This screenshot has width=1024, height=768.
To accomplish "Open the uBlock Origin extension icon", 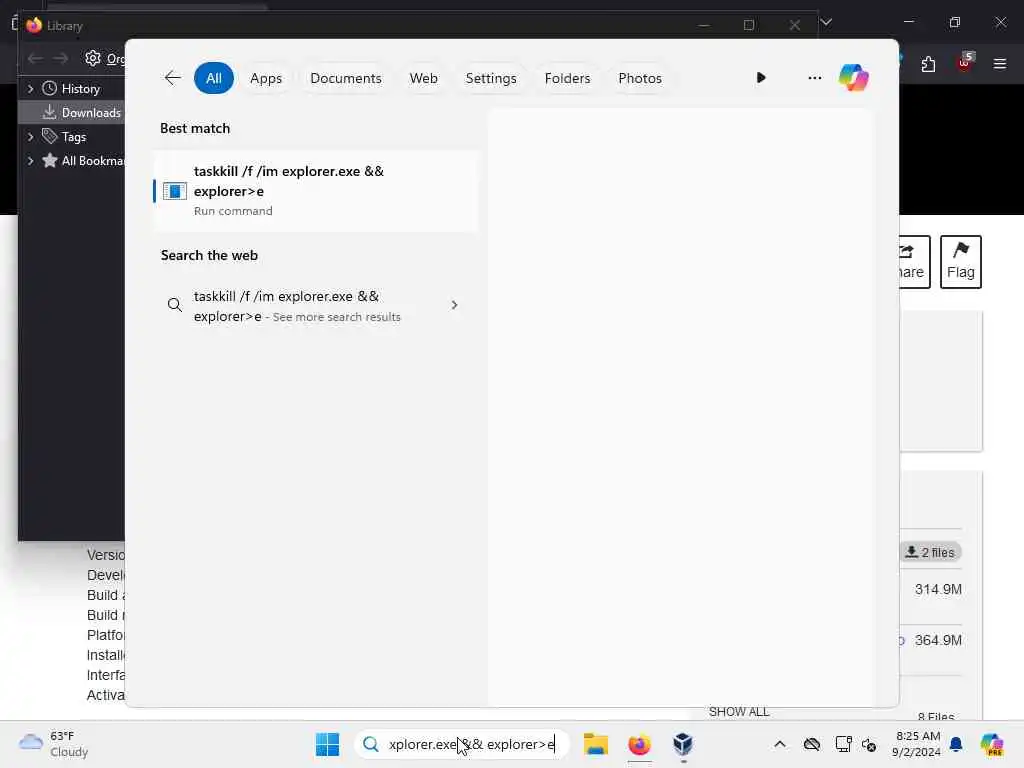I will 964,63.
